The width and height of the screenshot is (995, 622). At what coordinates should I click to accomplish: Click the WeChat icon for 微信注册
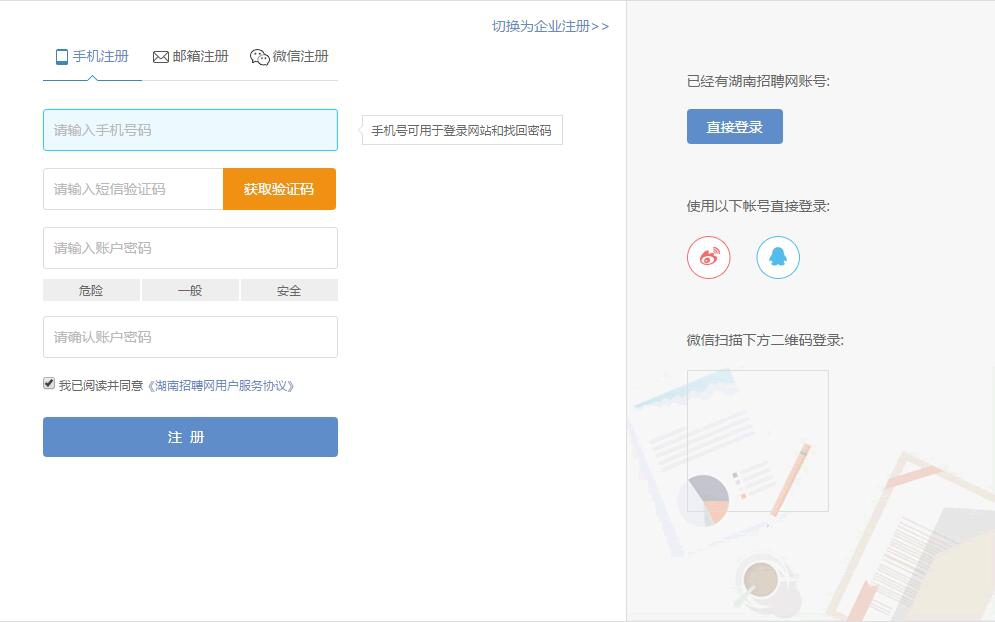point(259,57)
